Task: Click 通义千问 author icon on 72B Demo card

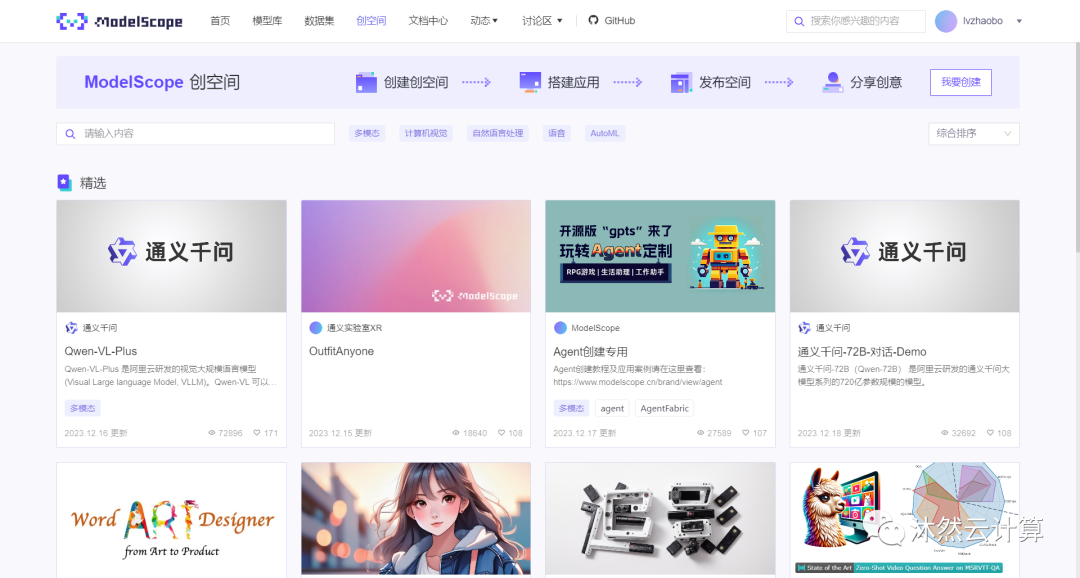Action: tap(804, 328)
